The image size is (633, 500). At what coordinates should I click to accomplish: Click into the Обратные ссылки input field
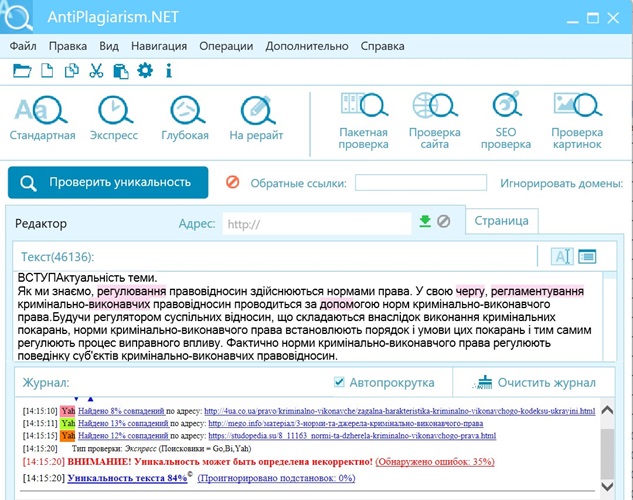pos(421,182)
